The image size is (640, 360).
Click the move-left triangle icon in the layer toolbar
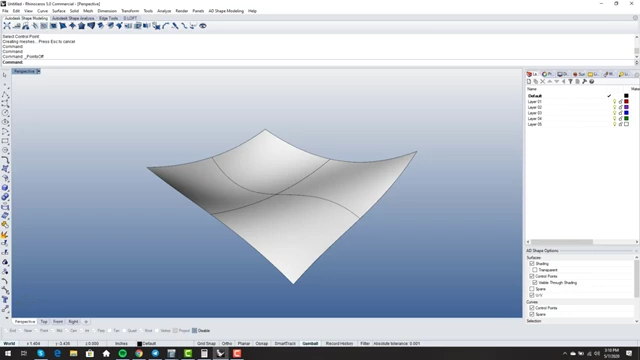(x=563, y=82)
